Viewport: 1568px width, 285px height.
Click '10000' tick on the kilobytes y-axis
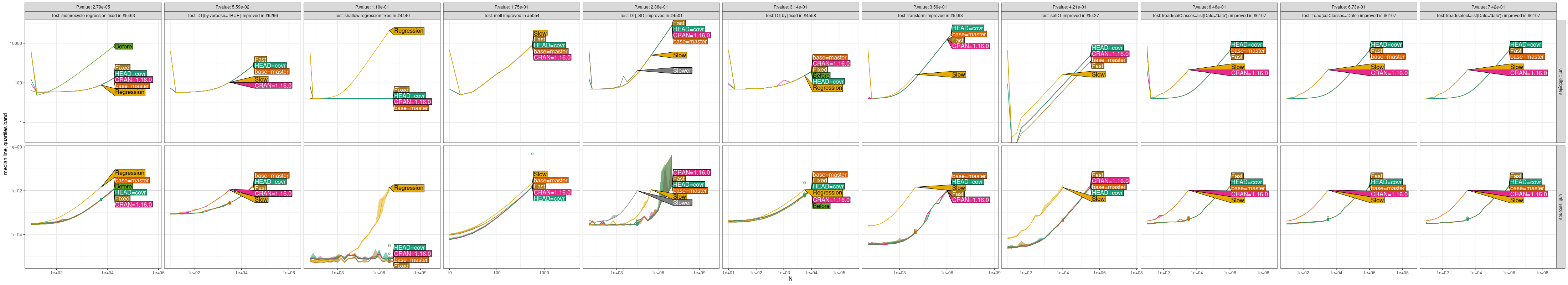pos(16,43)
